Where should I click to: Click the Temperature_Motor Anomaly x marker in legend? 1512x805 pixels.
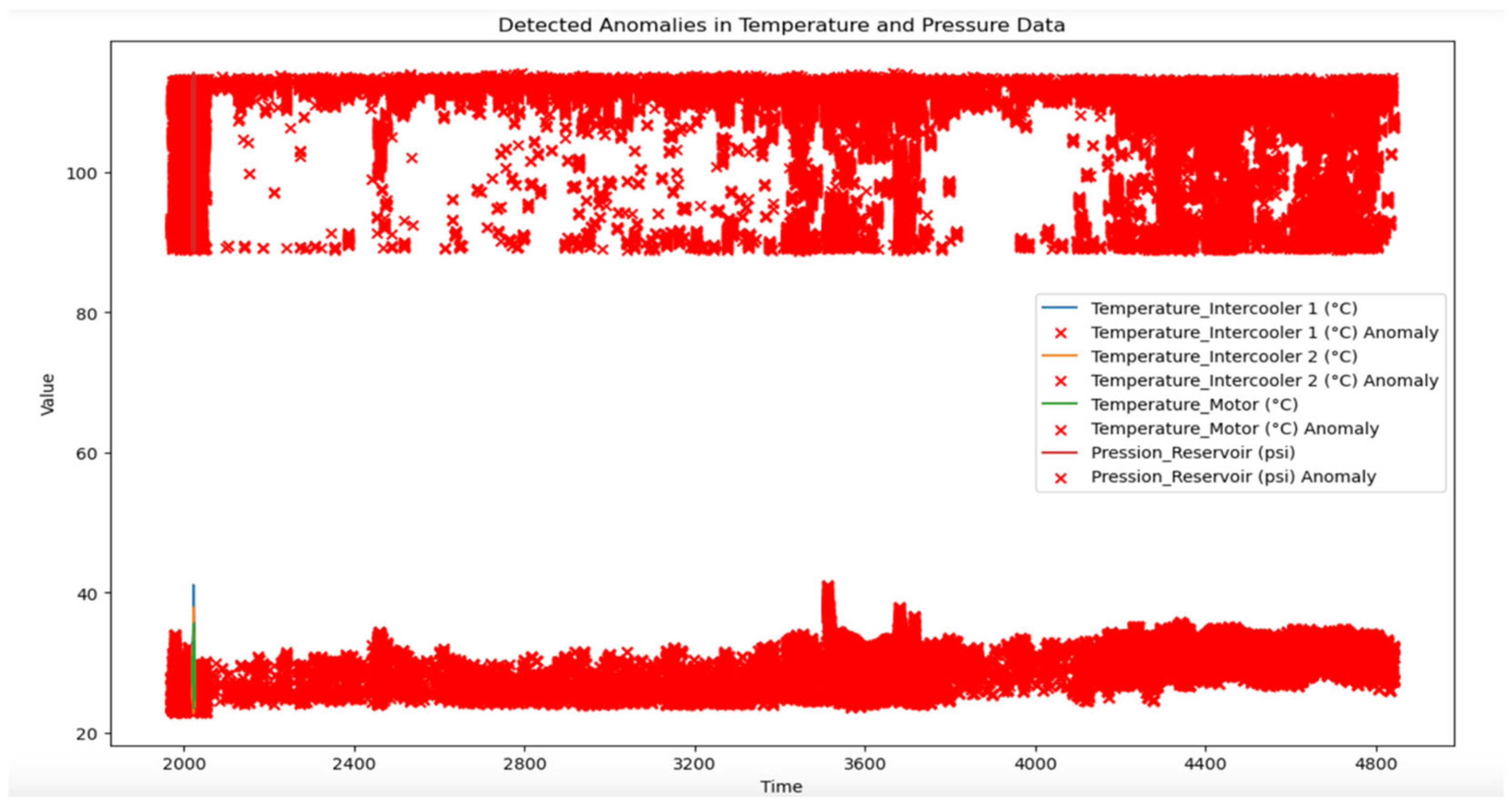(1060, 430)
